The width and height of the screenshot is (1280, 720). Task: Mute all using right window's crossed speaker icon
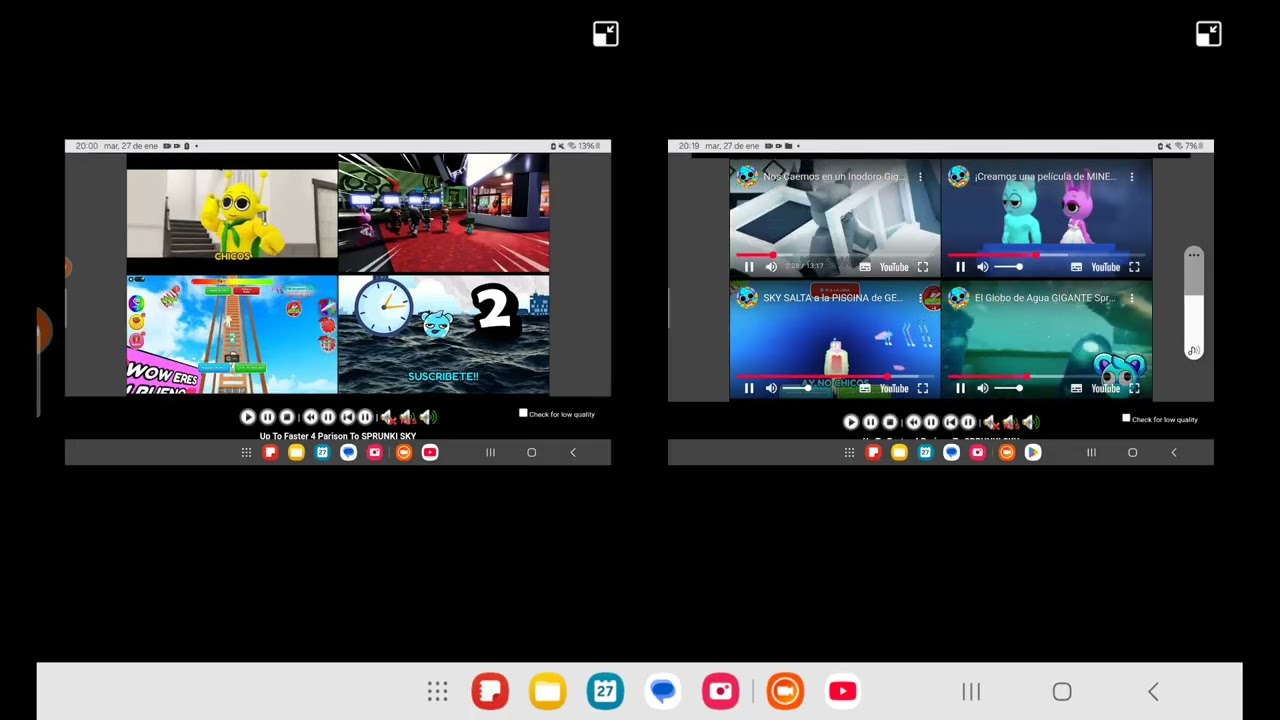pyautogui.click(x=991, y=423)
